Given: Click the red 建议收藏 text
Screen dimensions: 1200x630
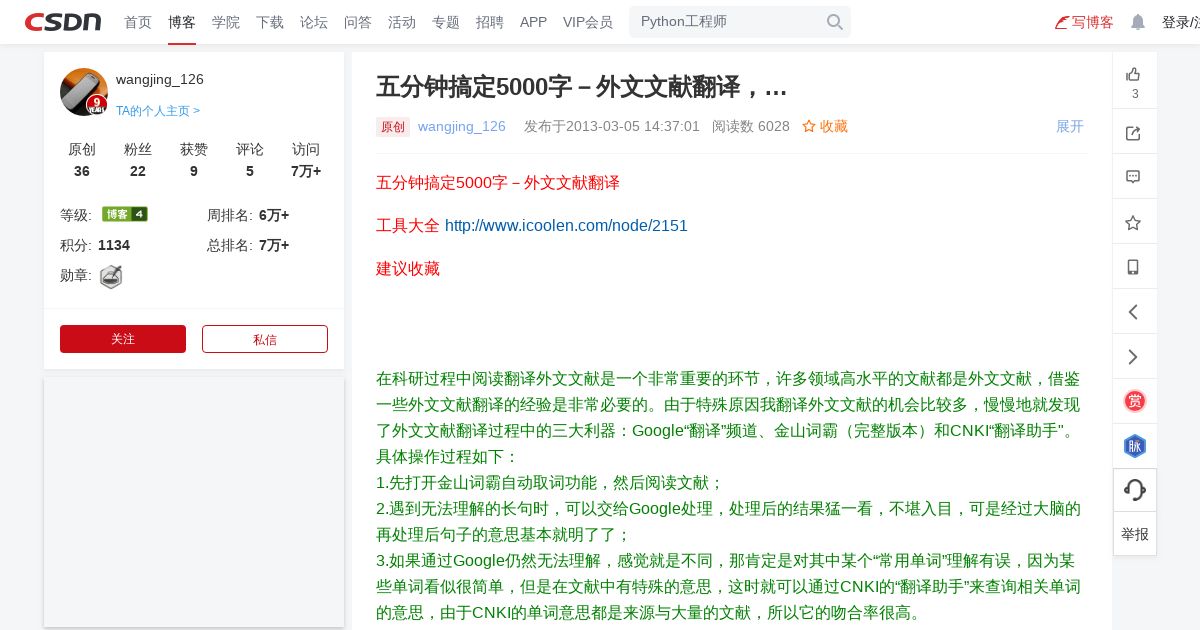Looking at the screenshot, I should [408, 269].
